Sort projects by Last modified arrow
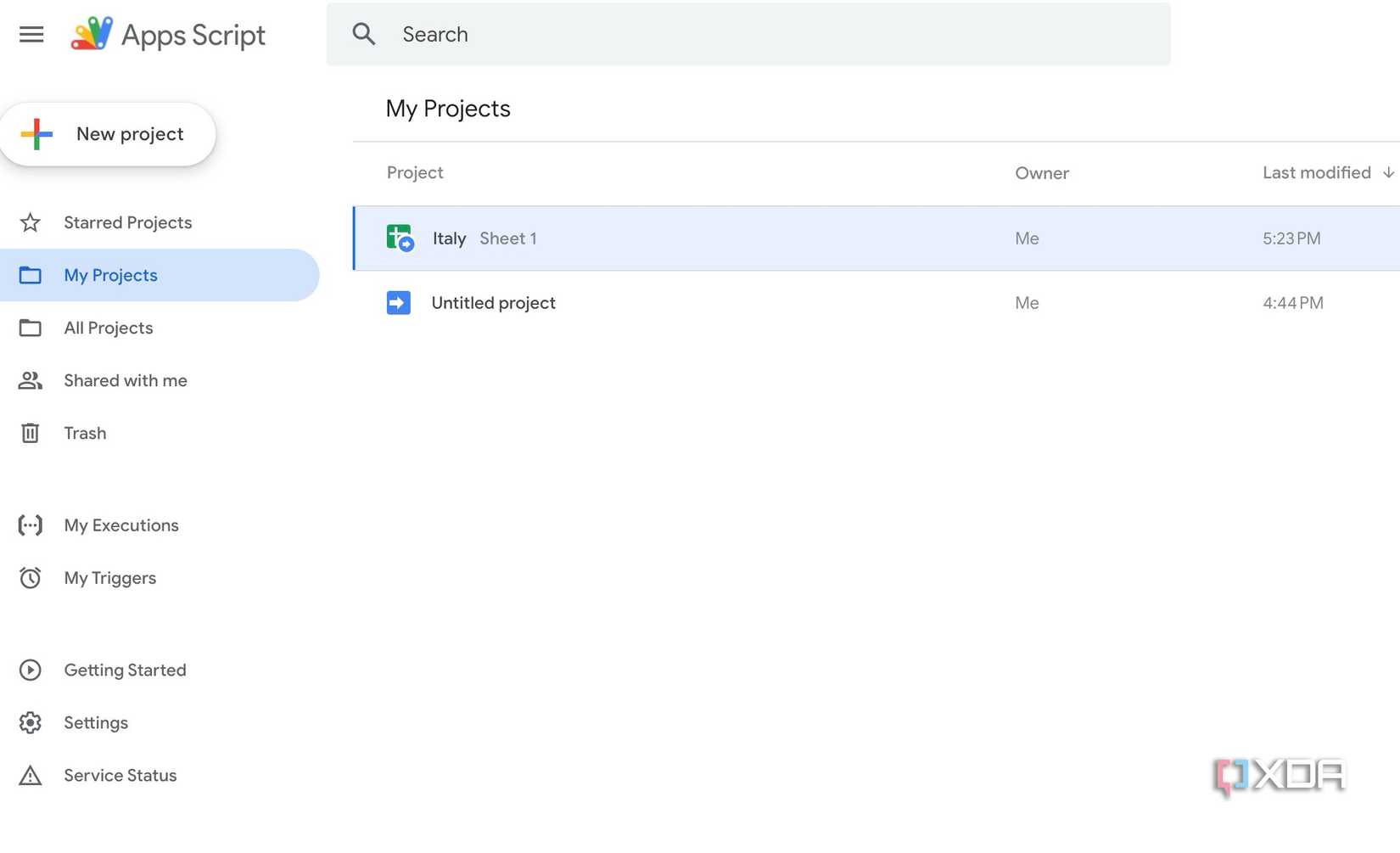This screenshot has width=1400, height=853. pyautogui.click(x=1388, y=172)
